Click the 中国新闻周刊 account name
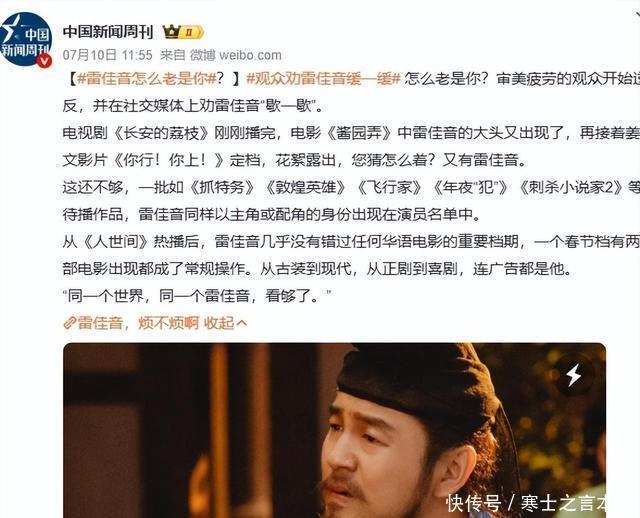 [108, 32]
